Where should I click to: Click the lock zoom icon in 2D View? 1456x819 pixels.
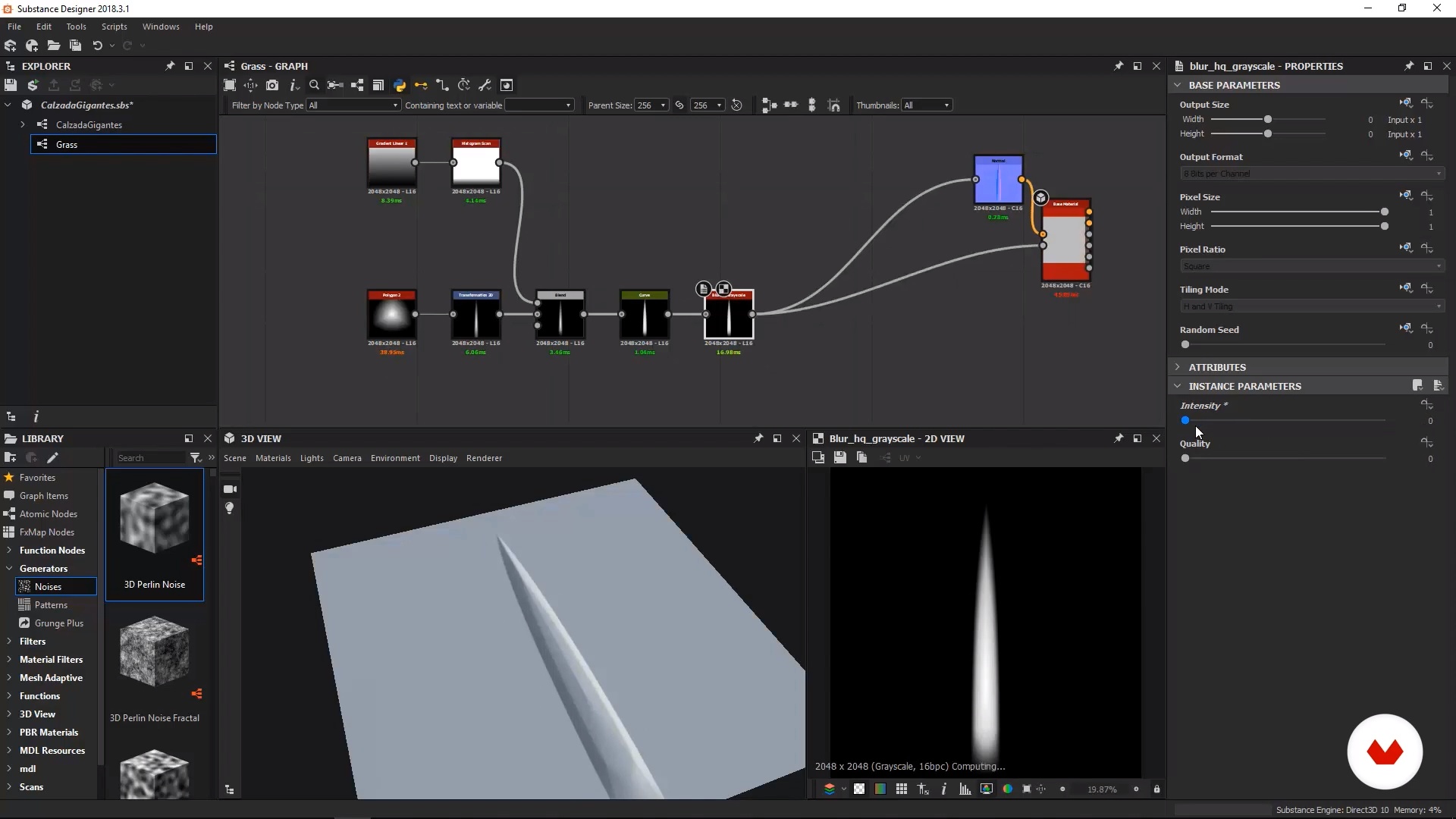(x=1156, y=789)
